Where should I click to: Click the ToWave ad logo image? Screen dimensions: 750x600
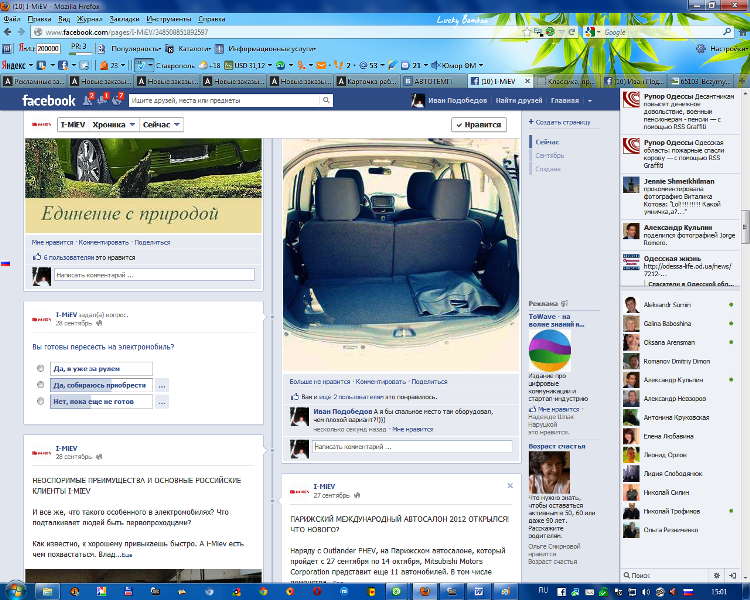click(x=549, y=350)
